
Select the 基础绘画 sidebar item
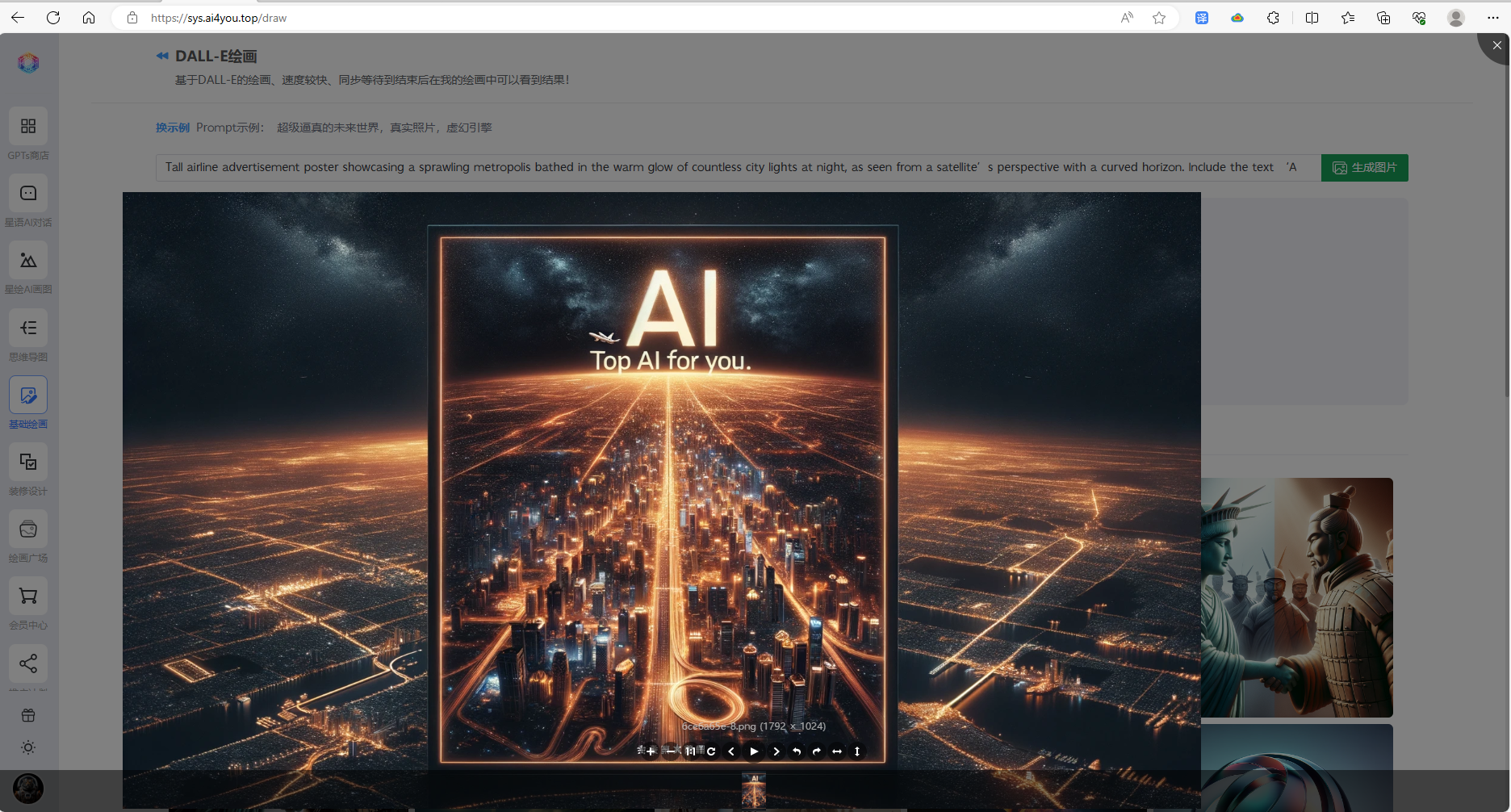(28, 403)
